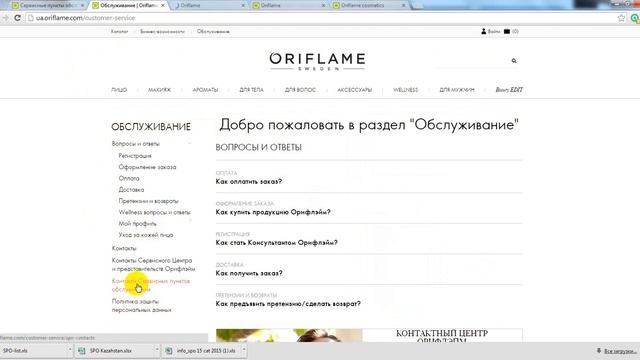Switch to the loading Oriflame tab
This screenshot has width=640, height=360.
coord(209,6)
